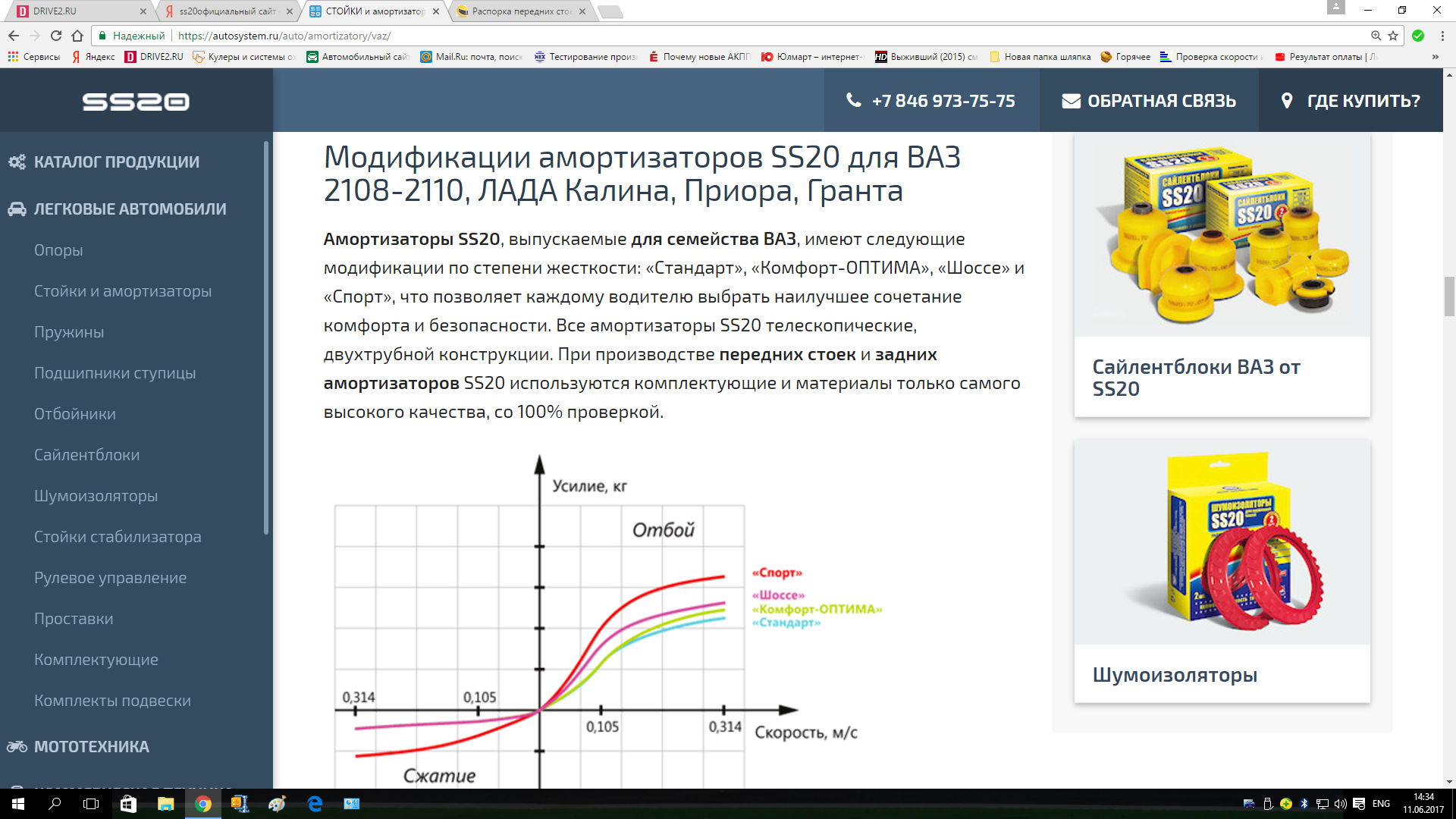Click the car icon in sidebar

click(x=17, y=209)
